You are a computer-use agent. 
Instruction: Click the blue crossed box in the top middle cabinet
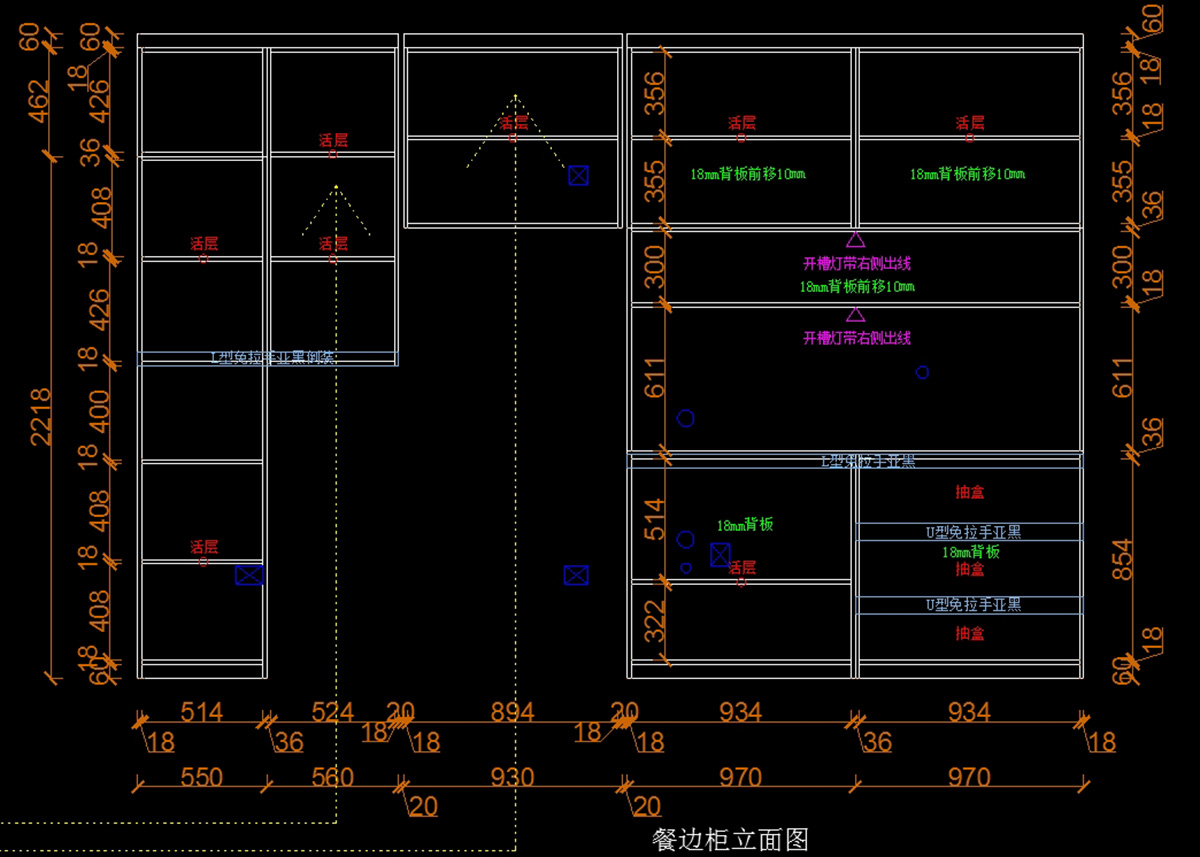point(578,175)
